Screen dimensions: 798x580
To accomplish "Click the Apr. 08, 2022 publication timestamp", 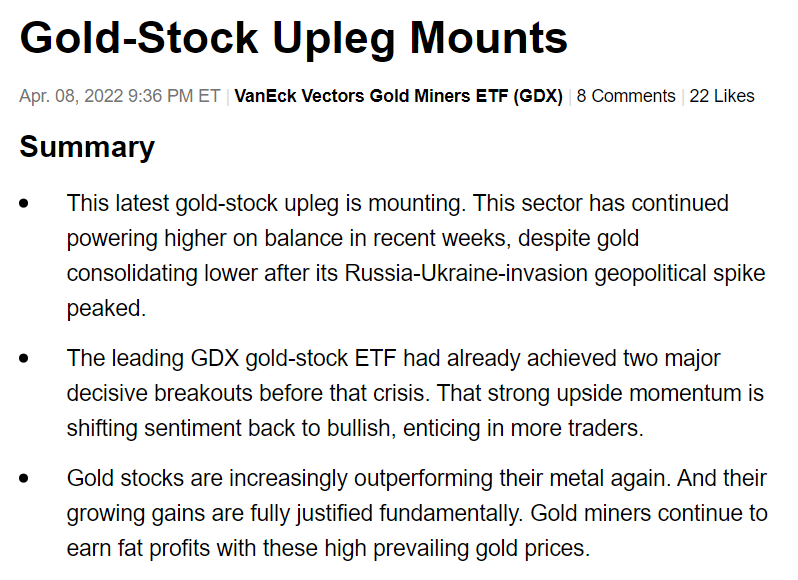I will (120, 96).
